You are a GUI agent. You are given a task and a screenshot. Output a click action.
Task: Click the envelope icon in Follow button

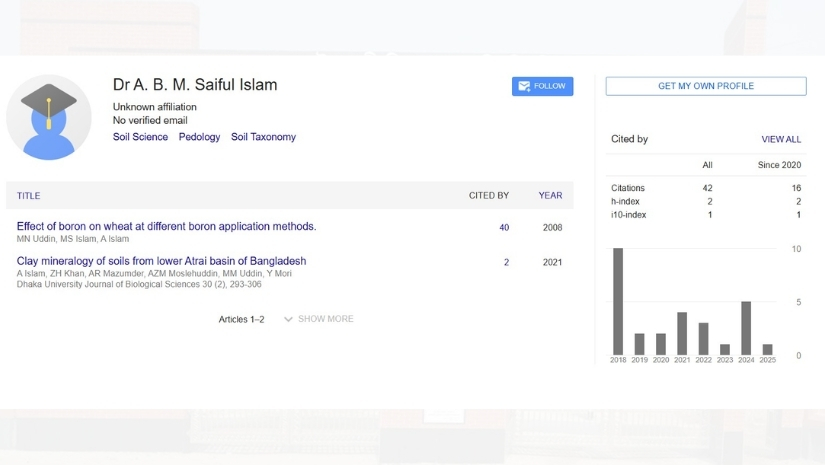(x=524, y=87)
